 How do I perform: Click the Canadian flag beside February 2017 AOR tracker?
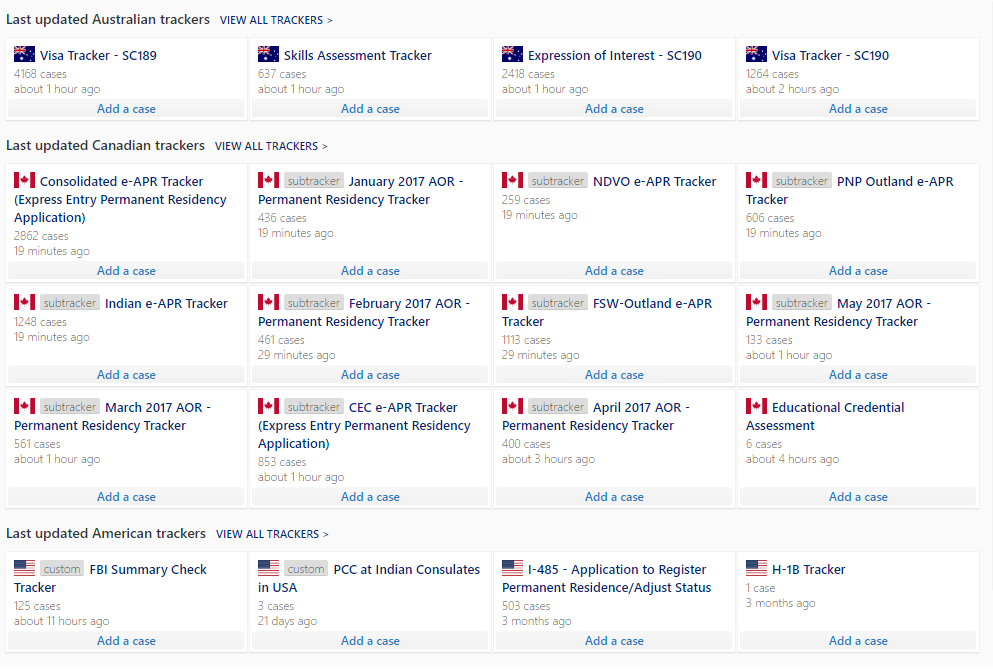pos(268,302)
